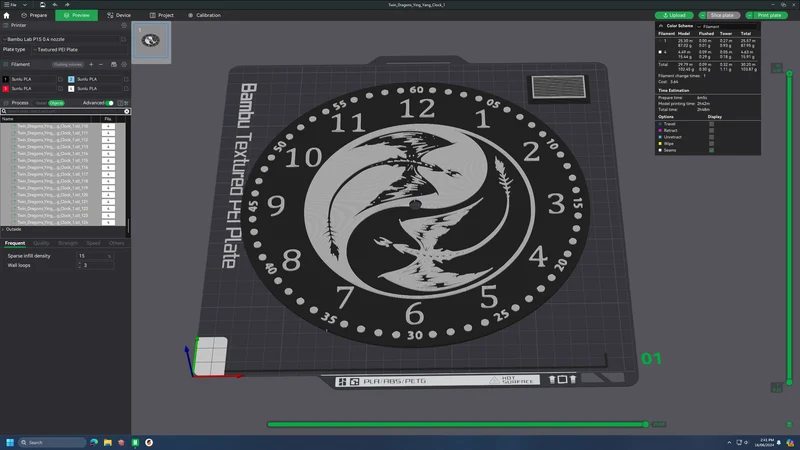Click the Print plate button
Viewport: 800px width, 450px height.
(x=766, y=15)
